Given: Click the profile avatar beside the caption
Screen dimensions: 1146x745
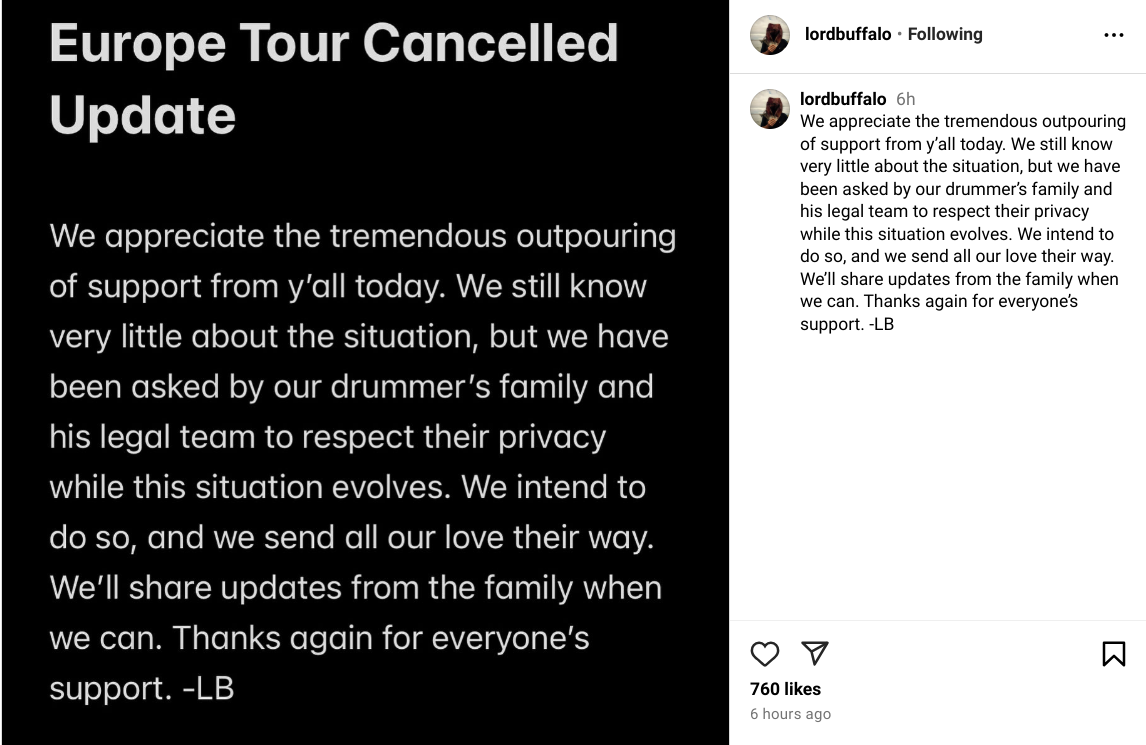Looking at the screenshot, I should [770, 109].
